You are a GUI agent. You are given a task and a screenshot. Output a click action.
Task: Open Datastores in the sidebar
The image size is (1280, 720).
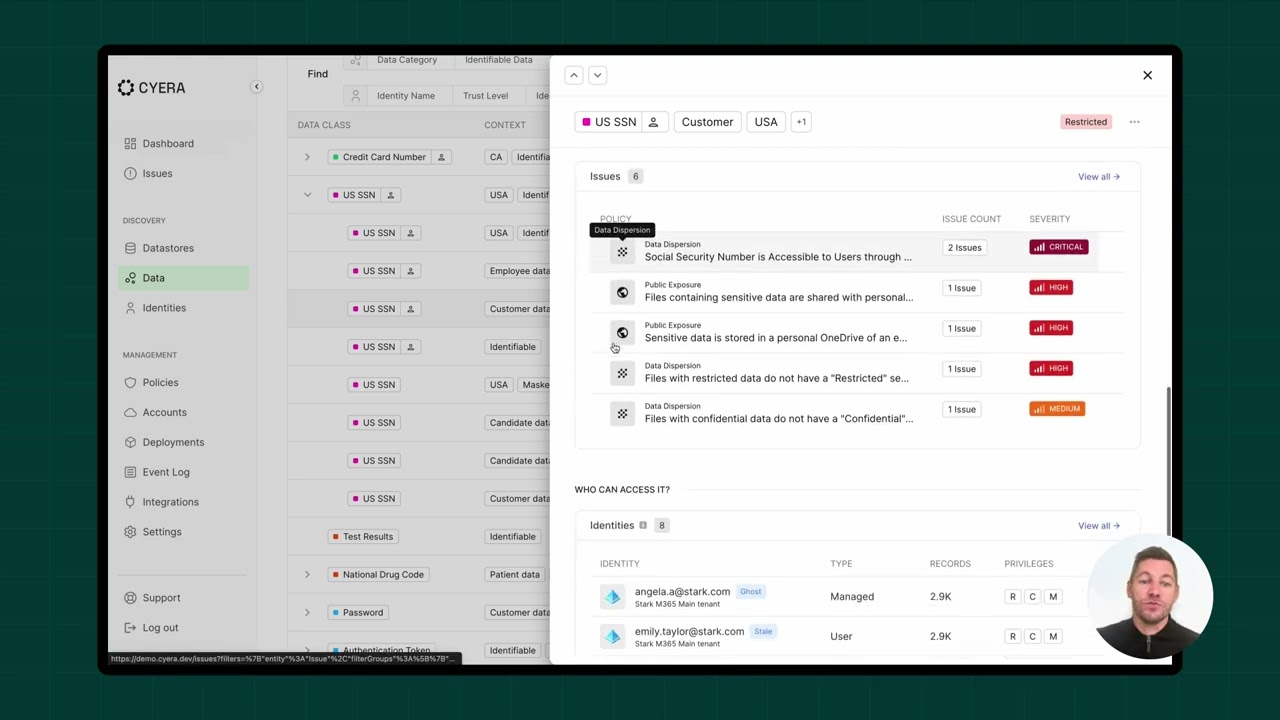click(x=167, y=248)
